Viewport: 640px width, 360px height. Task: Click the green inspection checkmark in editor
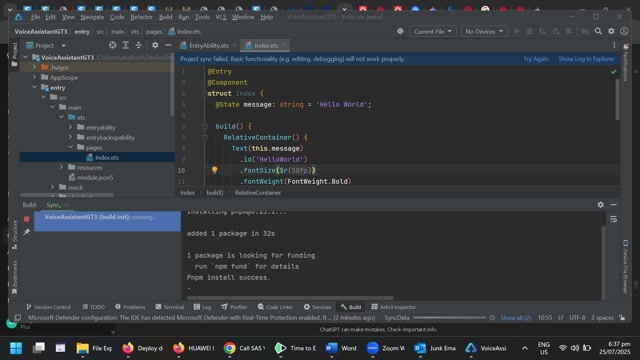[613, 72]
